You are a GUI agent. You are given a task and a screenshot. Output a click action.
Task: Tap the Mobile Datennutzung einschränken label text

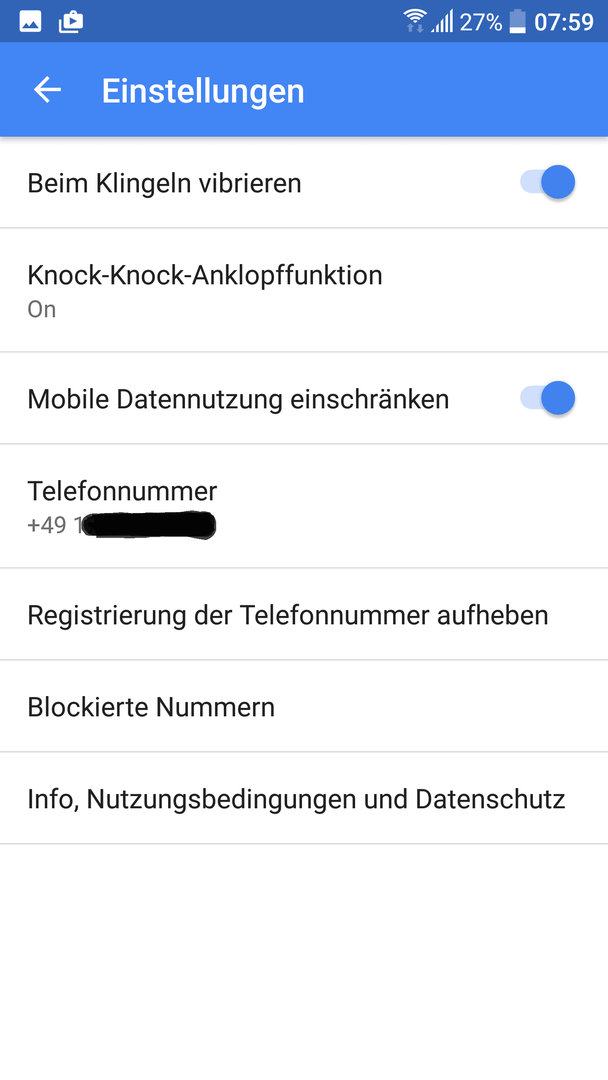pyautogui.click(x=238, y=399)
